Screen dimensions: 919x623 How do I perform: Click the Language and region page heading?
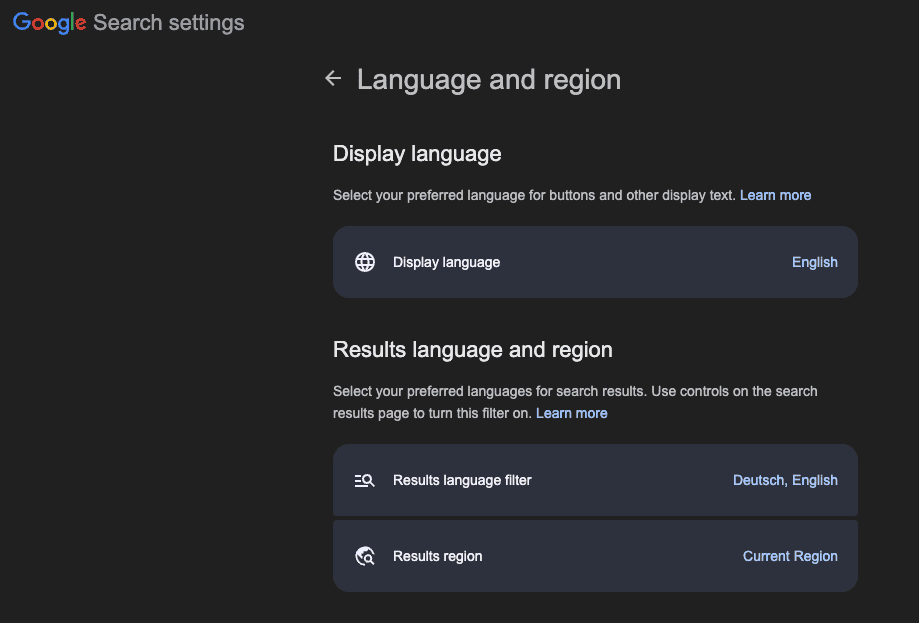[x=488, y=80]
